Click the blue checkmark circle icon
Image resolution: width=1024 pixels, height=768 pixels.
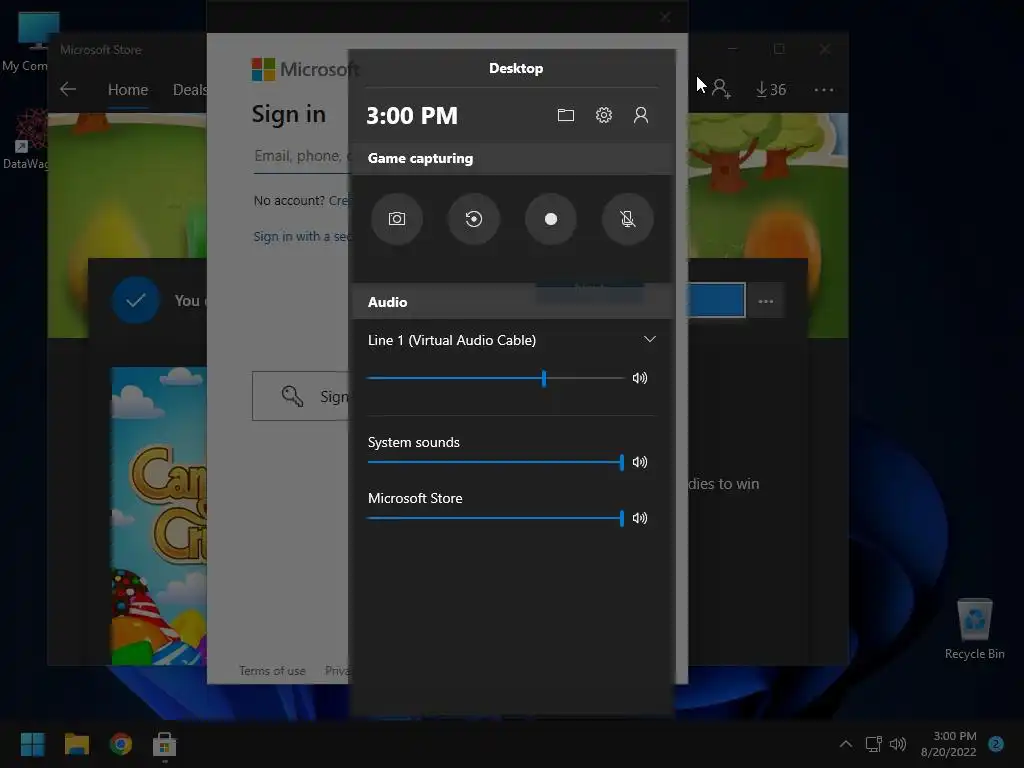click(x=136, y=300)
